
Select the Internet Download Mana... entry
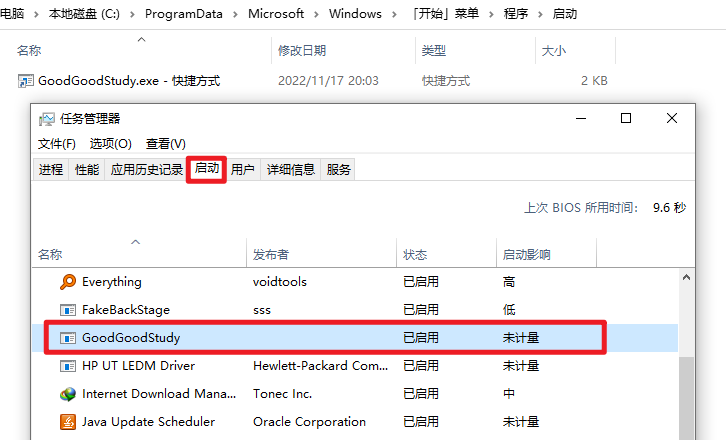(355, 394)
